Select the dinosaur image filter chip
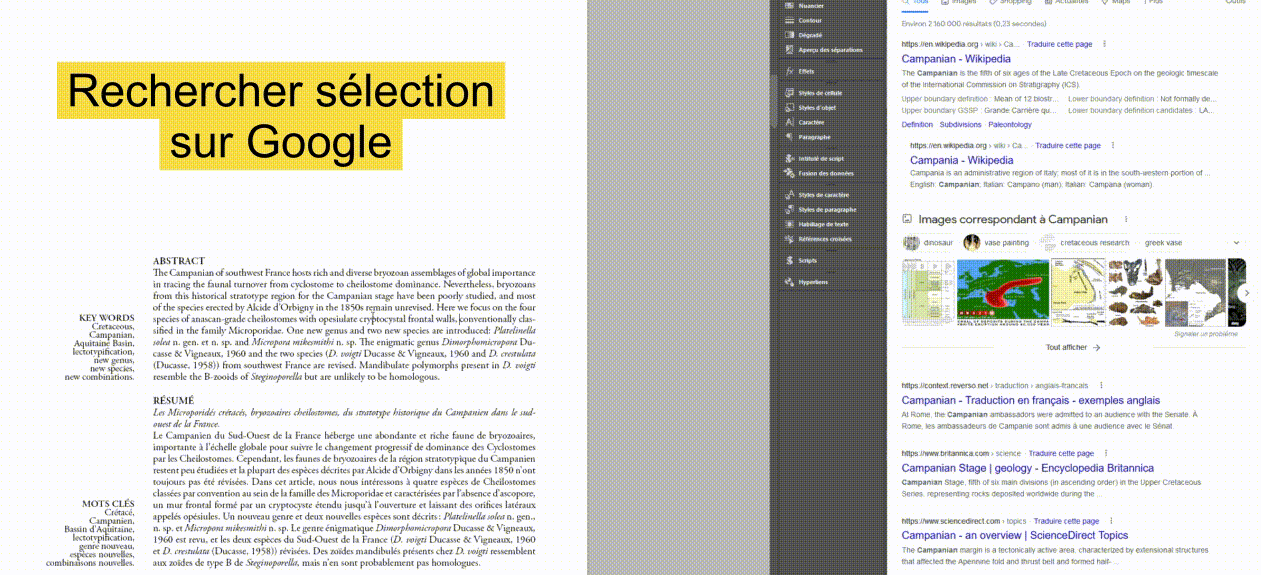This screenshot has height=575, width=1261. [x=929, y=242]
